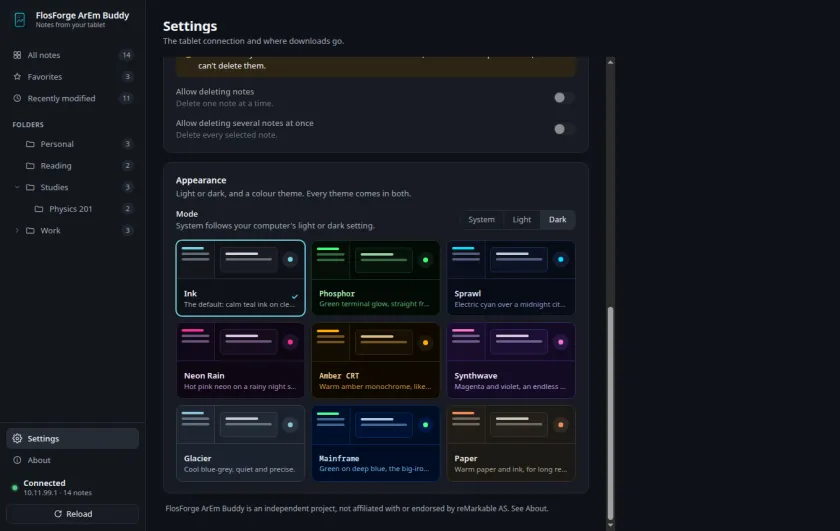
Task: Click the Favorites star icon
Action: 17,77
